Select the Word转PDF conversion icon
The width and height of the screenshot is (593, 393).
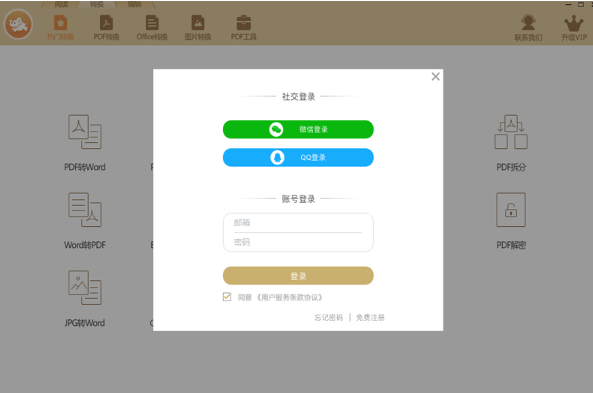coord(85,210)
